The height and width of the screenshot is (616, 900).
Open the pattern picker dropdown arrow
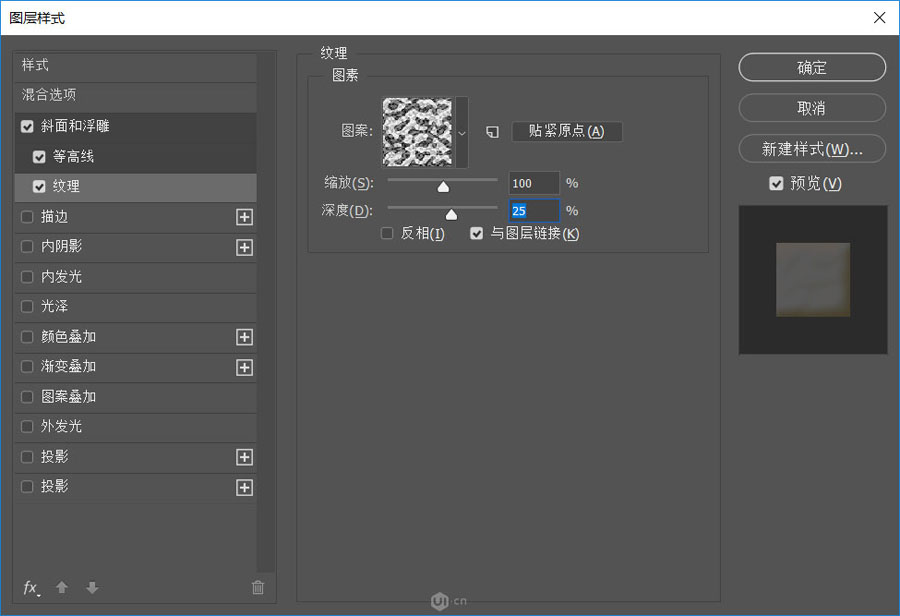click(461, 132)
